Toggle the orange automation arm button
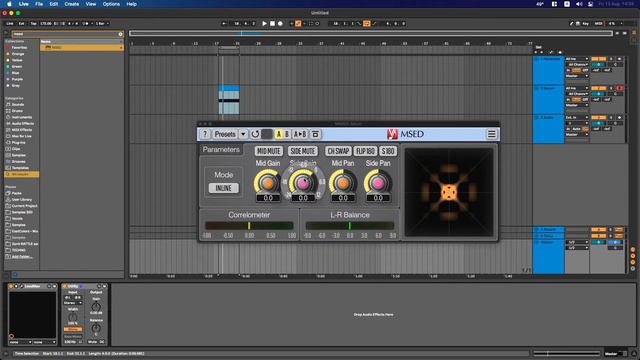Screen dimensions: 640x360 pos(298,24)
